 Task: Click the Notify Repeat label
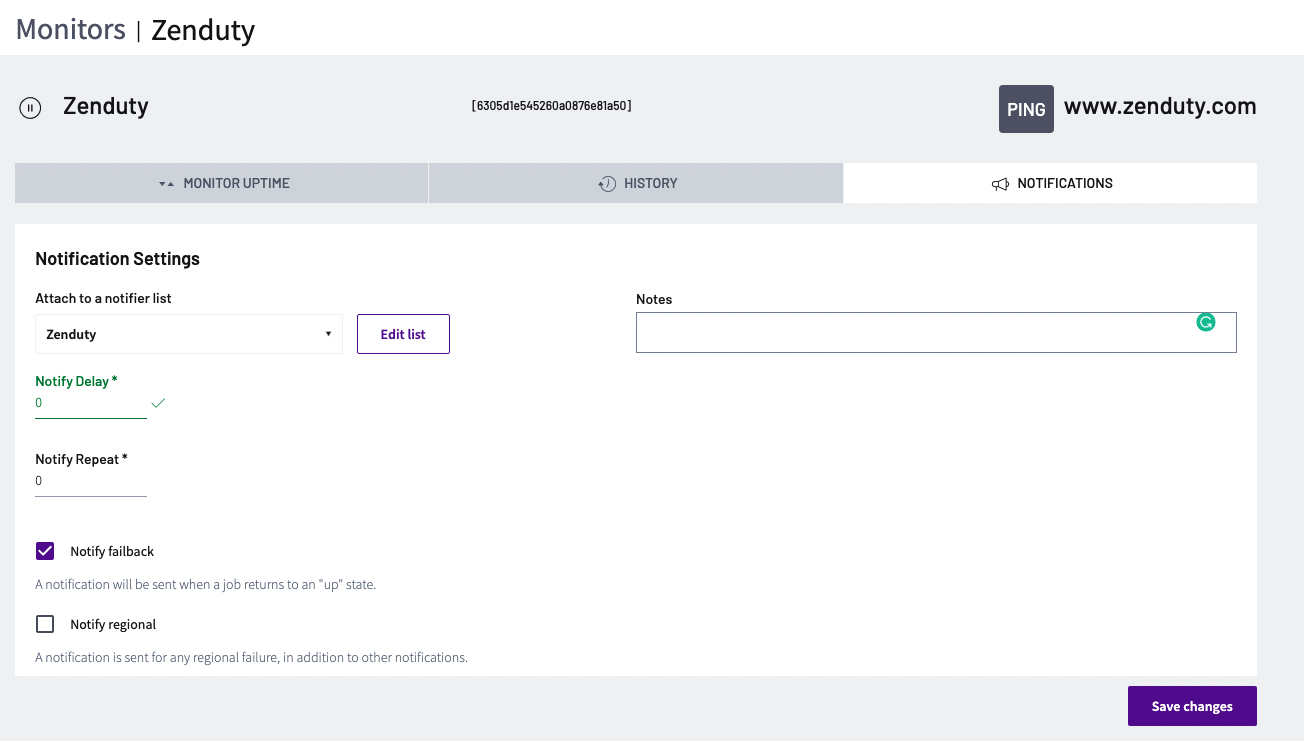(x=81, y=459)
